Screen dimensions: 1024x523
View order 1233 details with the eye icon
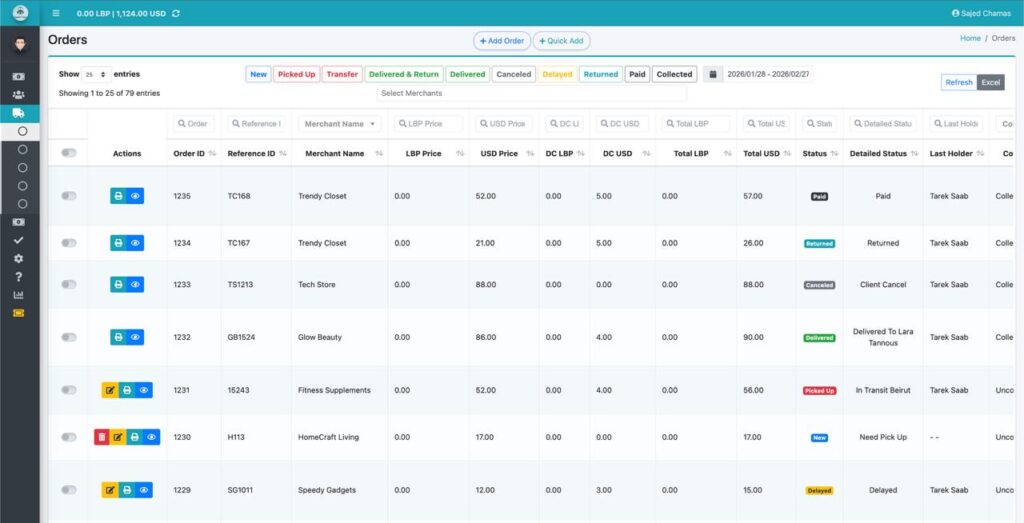[x=136, y=285]
